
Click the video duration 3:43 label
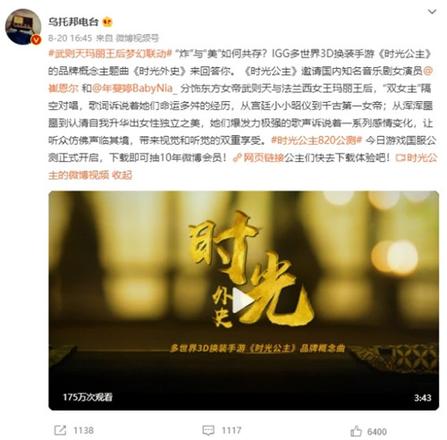click(x=423, y=398)
